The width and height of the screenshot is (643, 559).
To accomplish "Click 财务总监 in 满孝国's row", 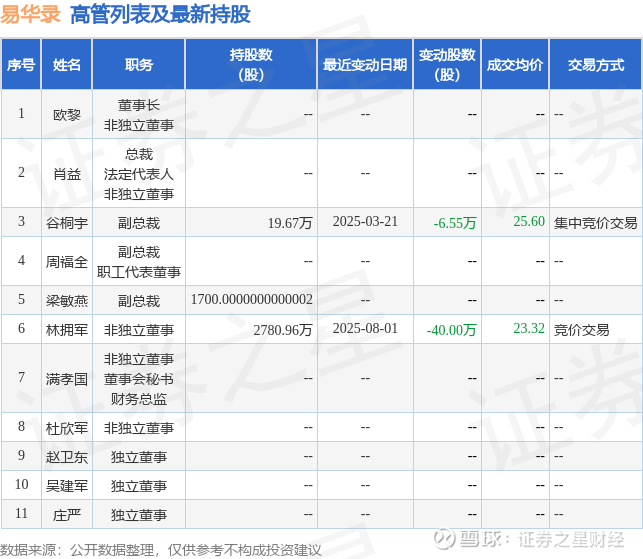I will [x=139, y=399].
